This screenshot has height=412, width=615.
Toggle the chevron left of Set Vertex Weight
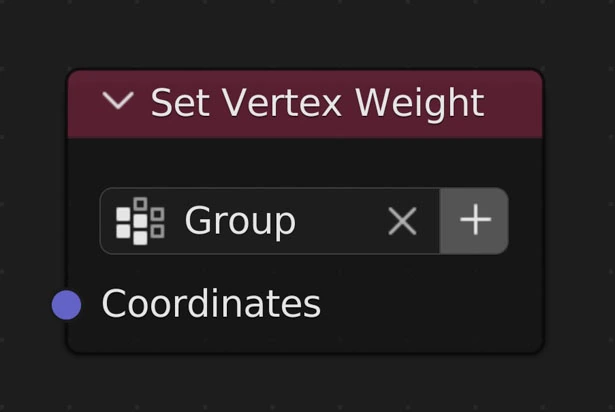click(x=119, y=102)
